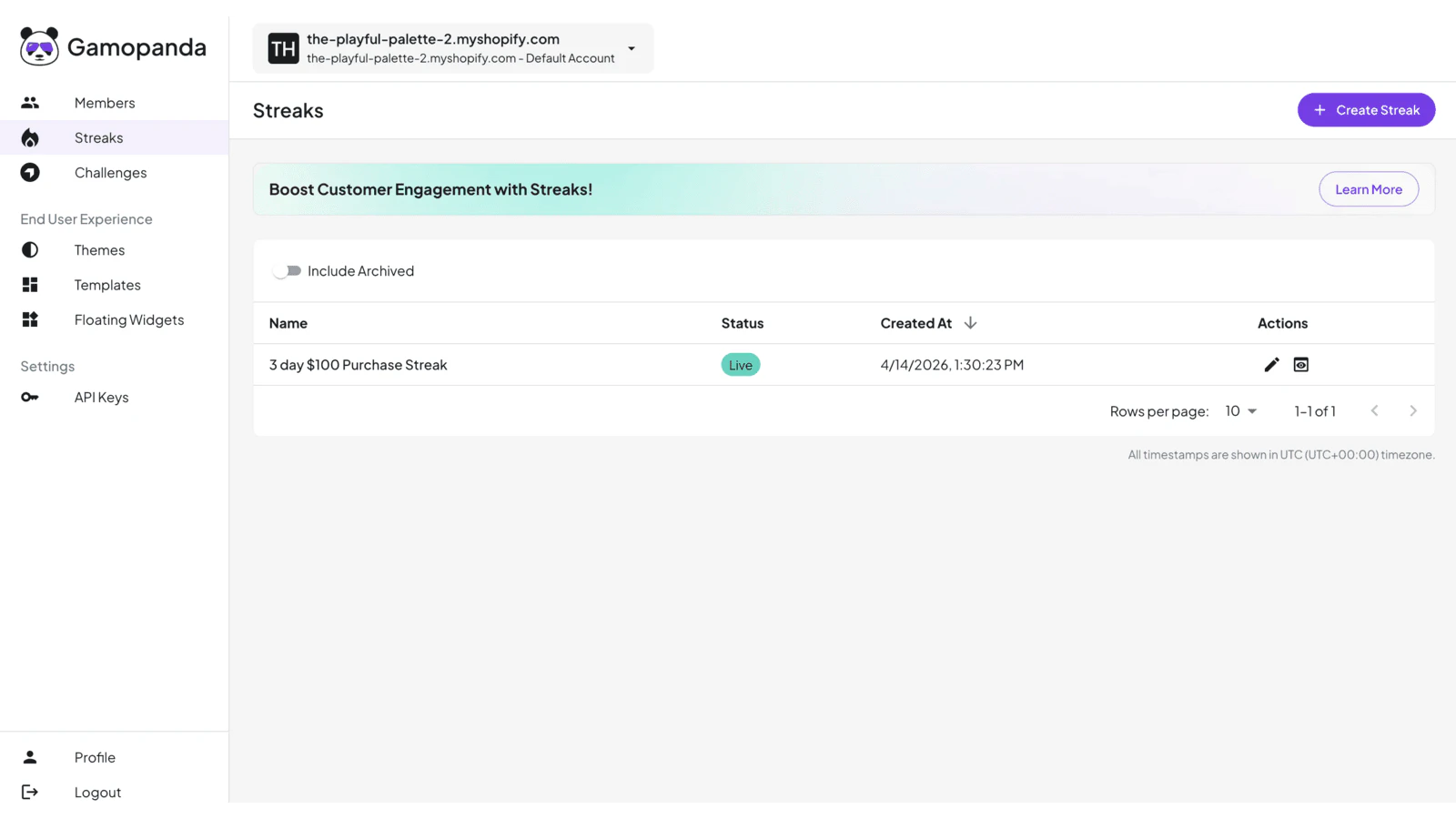Expand the store account dropdown arrow
This screenshot has width=1456, height=819.
632,48
